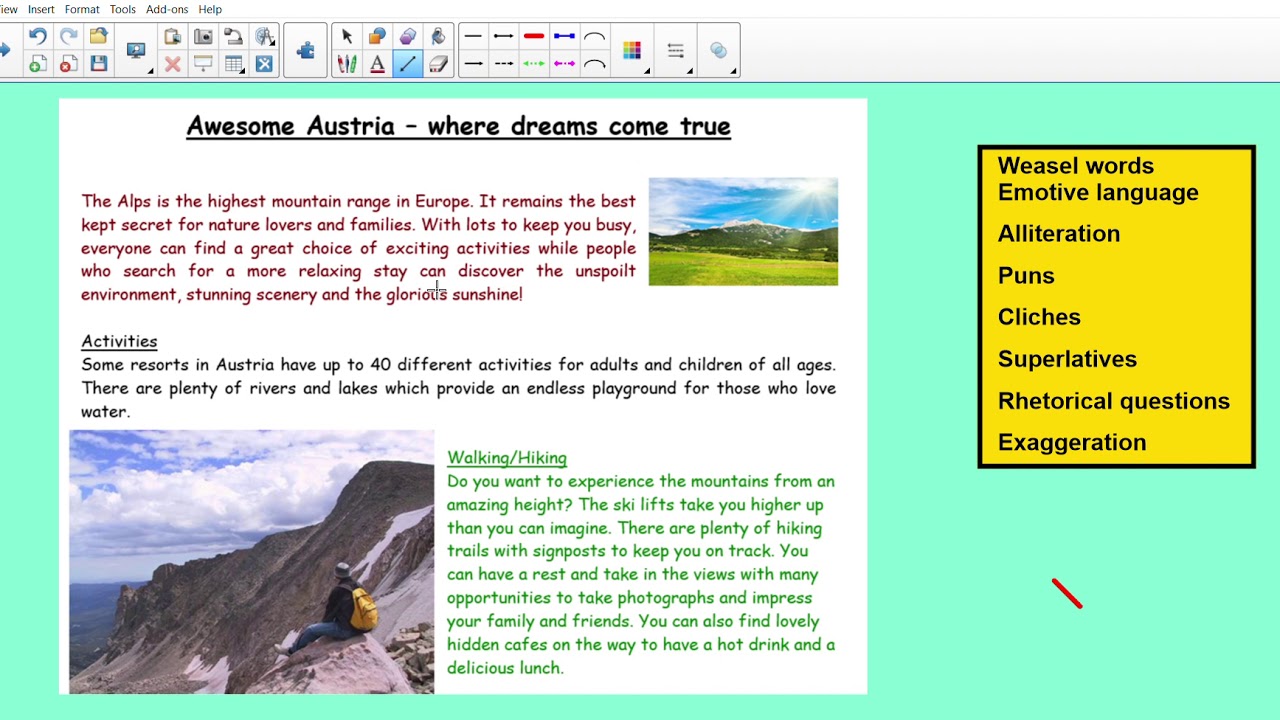The height and width of the screenshot is (720, 1280).
Task: Start the document camera tool
Action: pos(233,37)
